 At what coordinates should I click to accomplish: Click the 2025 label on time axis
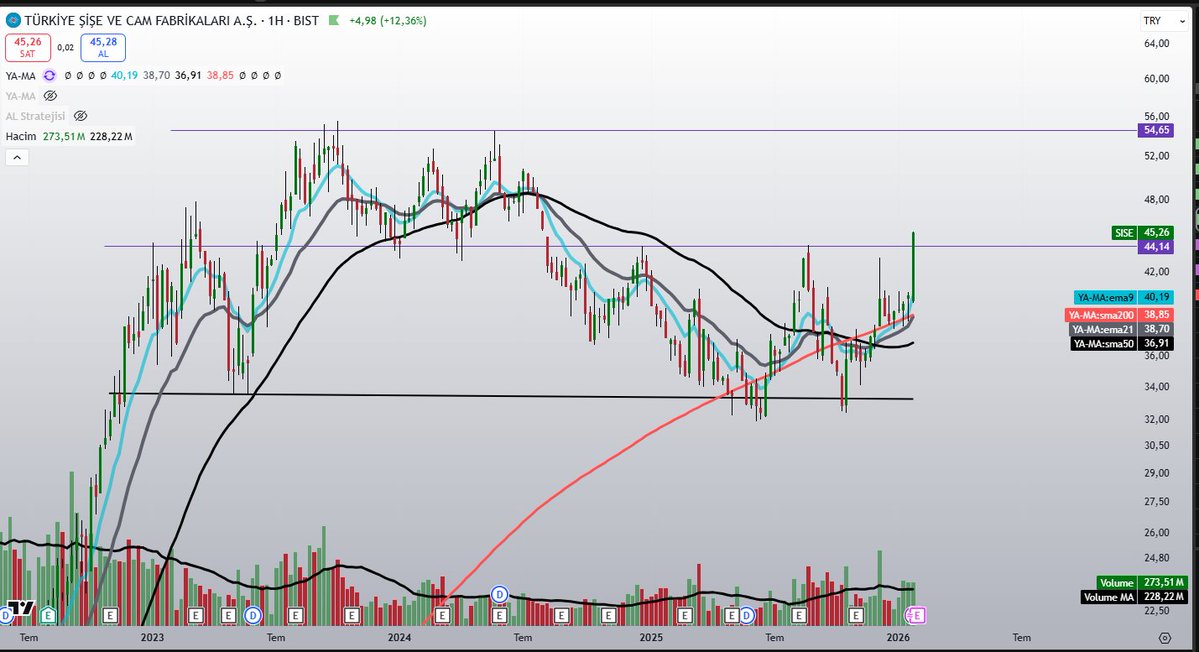651,637
